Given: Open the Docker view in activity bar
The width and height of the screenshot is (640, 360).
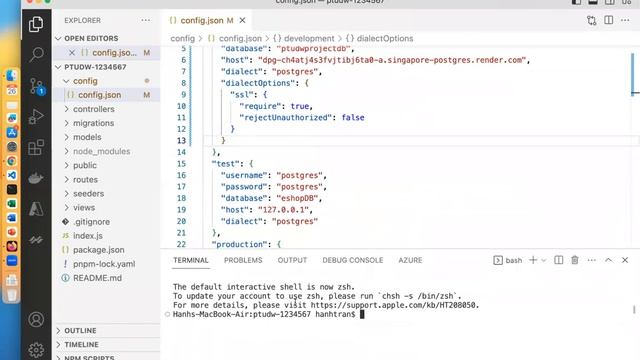Looking at the screenshot, I should click(36, 178).
